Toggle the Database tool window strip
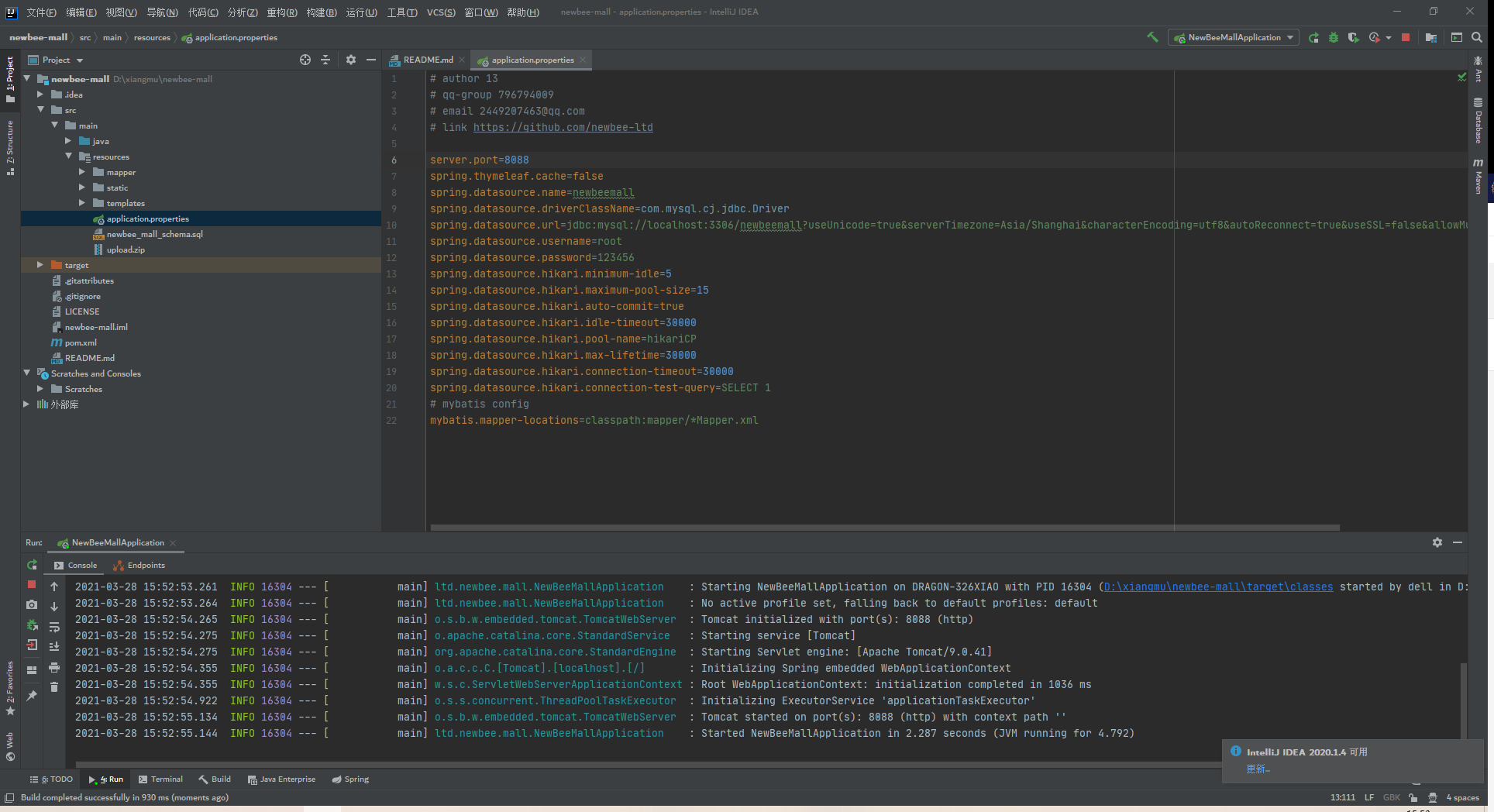The image size is (1494, 812). (1479, 121)
